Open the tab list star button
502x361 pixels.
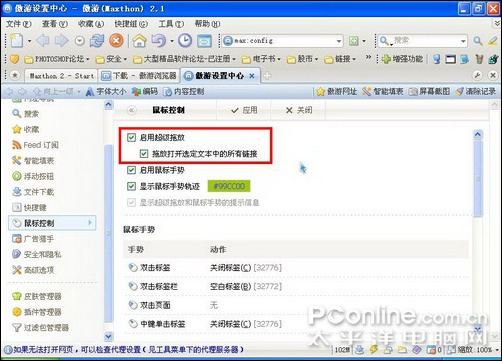(x=15, y=75)
